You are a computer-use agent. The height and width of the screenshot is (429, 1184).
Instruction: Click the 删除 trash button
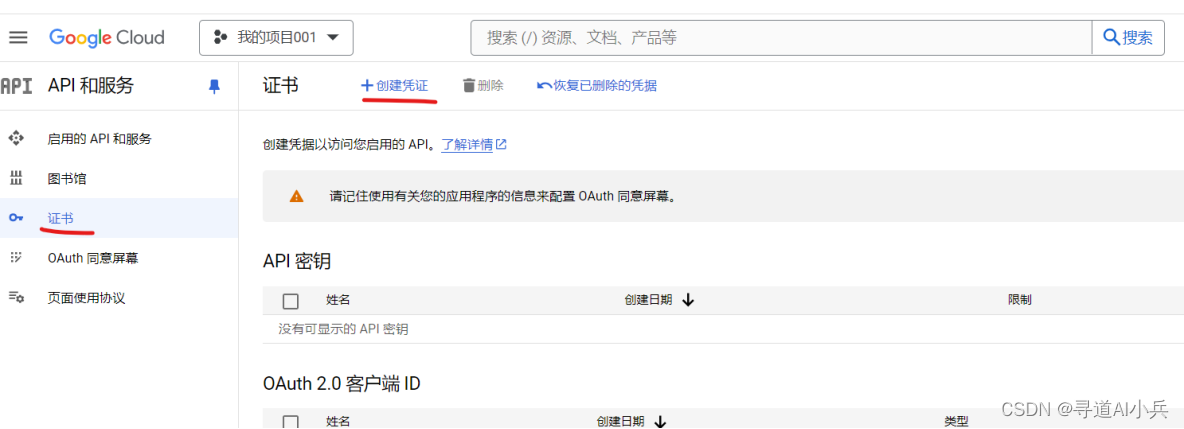tap(483, 86)
